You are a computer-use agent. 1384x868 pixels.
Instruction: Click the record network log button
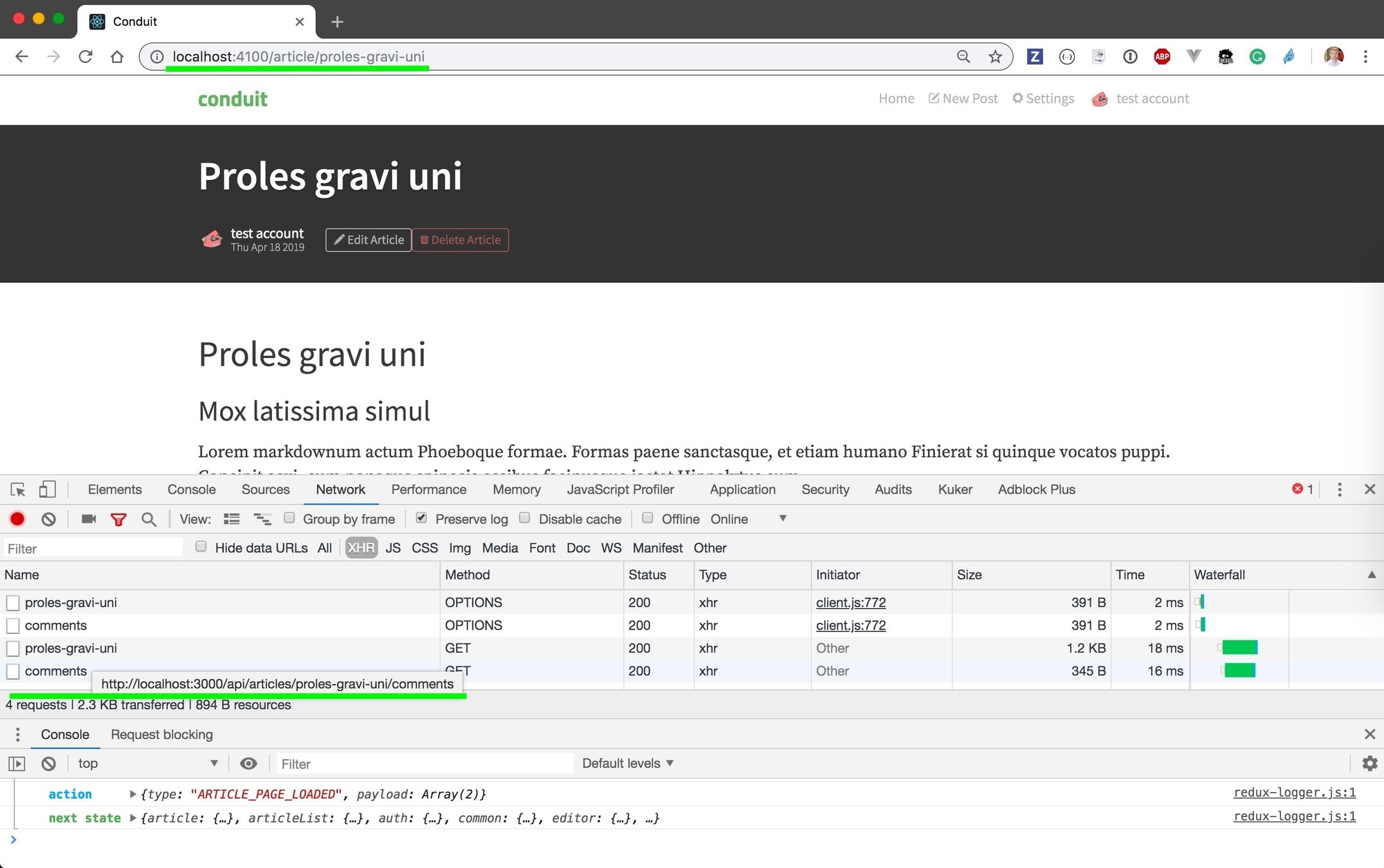click(x=17, y=519)
